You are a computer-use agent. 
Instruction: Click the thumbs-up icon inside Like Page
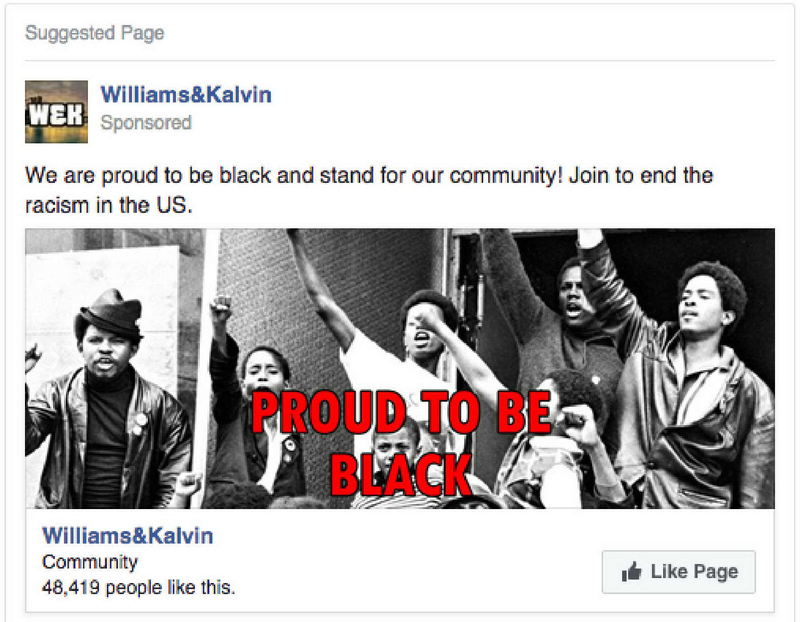pyautogui.click(x=631, y=571)
